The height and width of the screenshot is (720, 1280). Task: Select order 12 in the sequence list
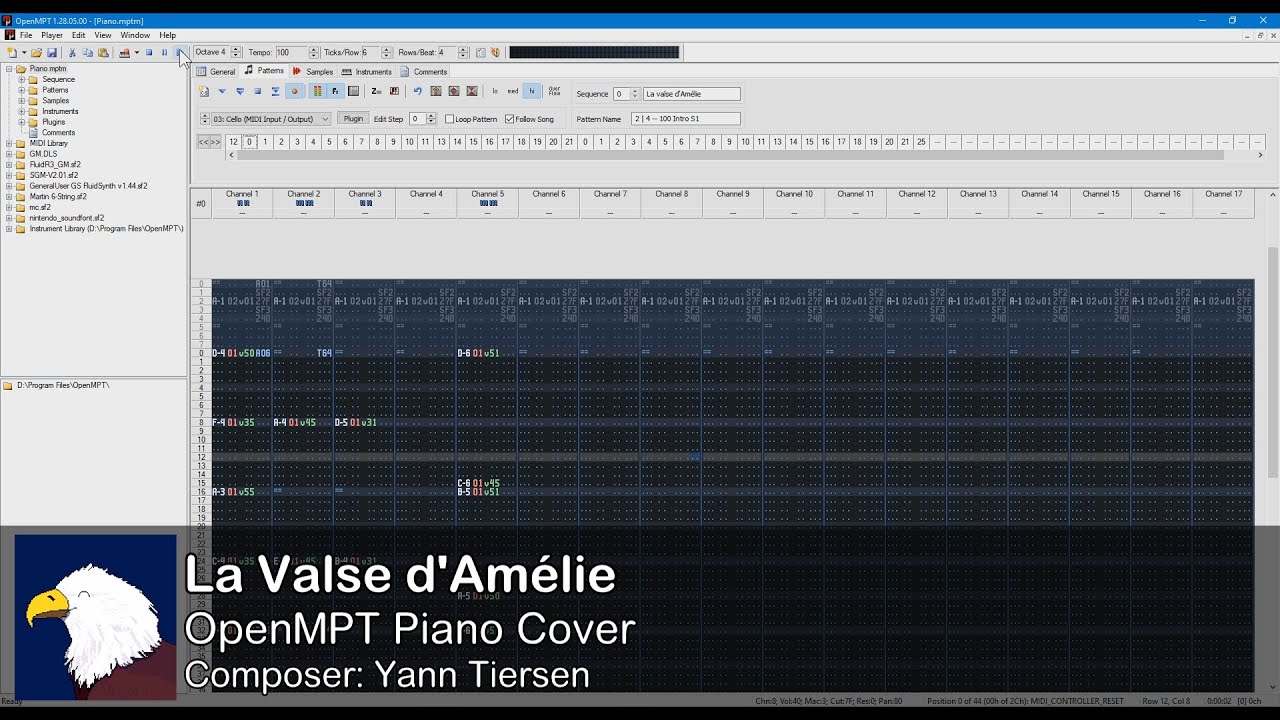point(233,142)
